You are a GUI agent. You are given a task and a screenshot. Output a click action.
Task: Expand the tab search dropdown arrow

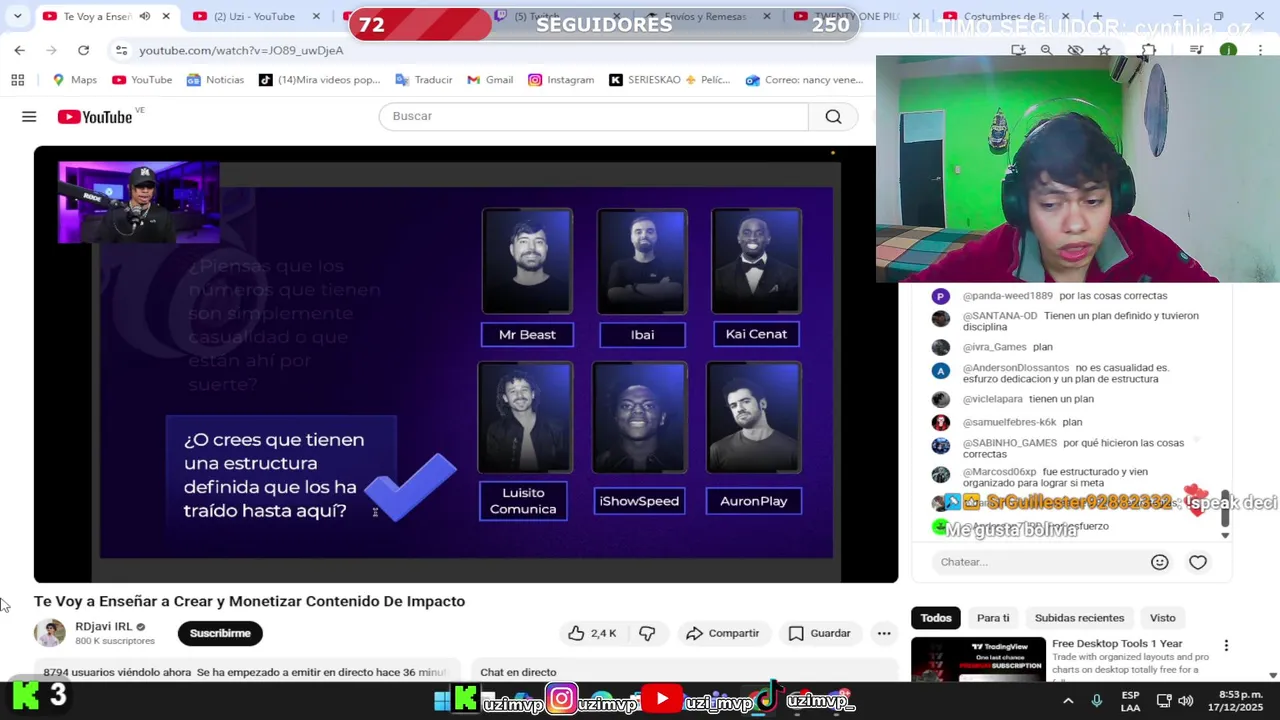click(17, 16)
